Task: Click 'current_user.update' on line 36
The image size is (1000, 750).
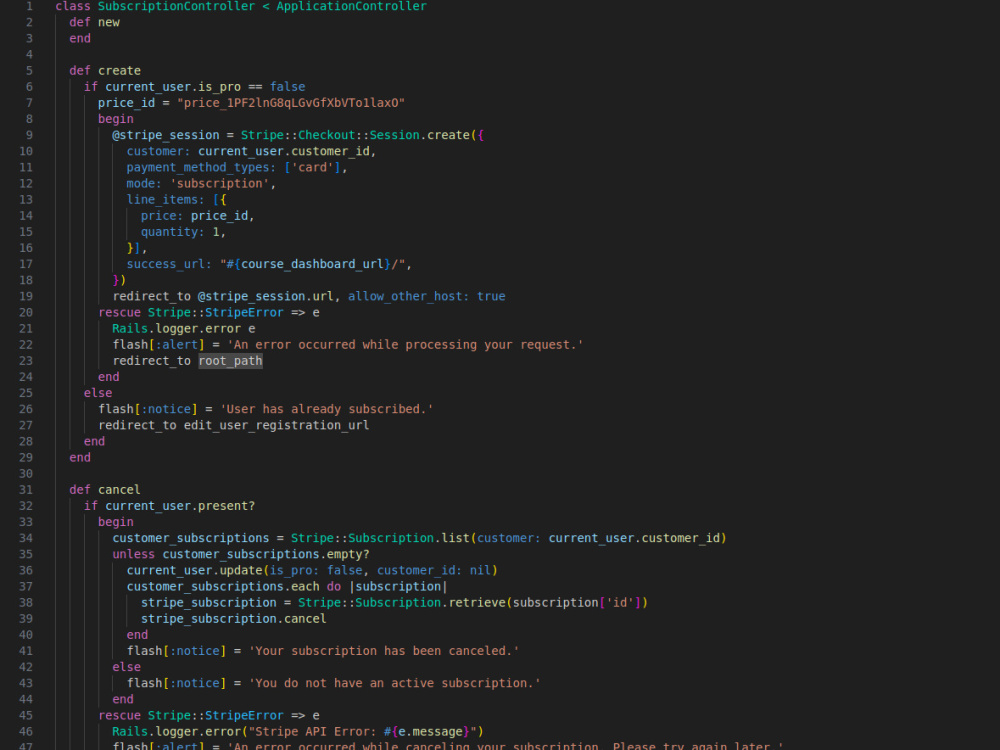Action: tap(195, 570)
